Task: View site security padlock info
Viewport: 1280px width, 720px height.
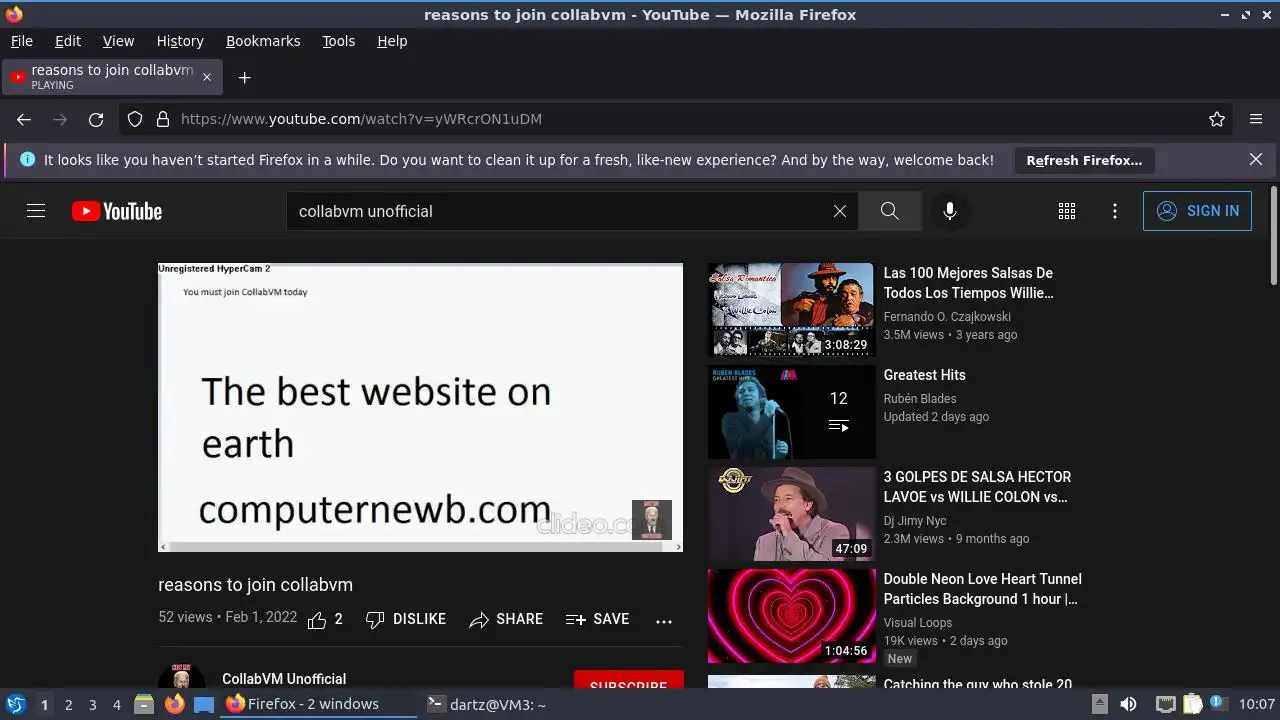Action: 163,119
